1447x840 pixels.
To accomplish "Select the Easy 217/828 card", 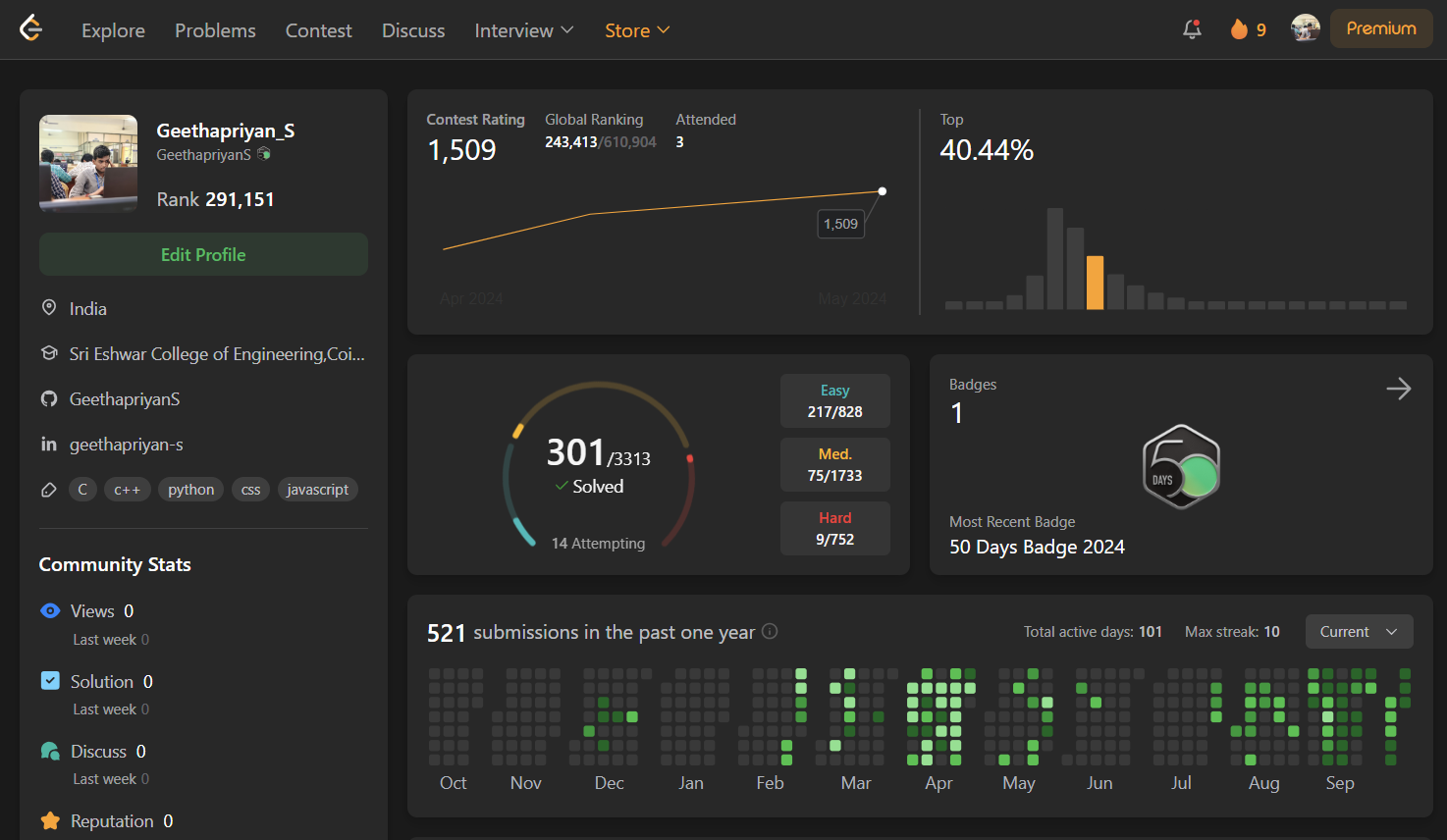I will tap(835, 400).
